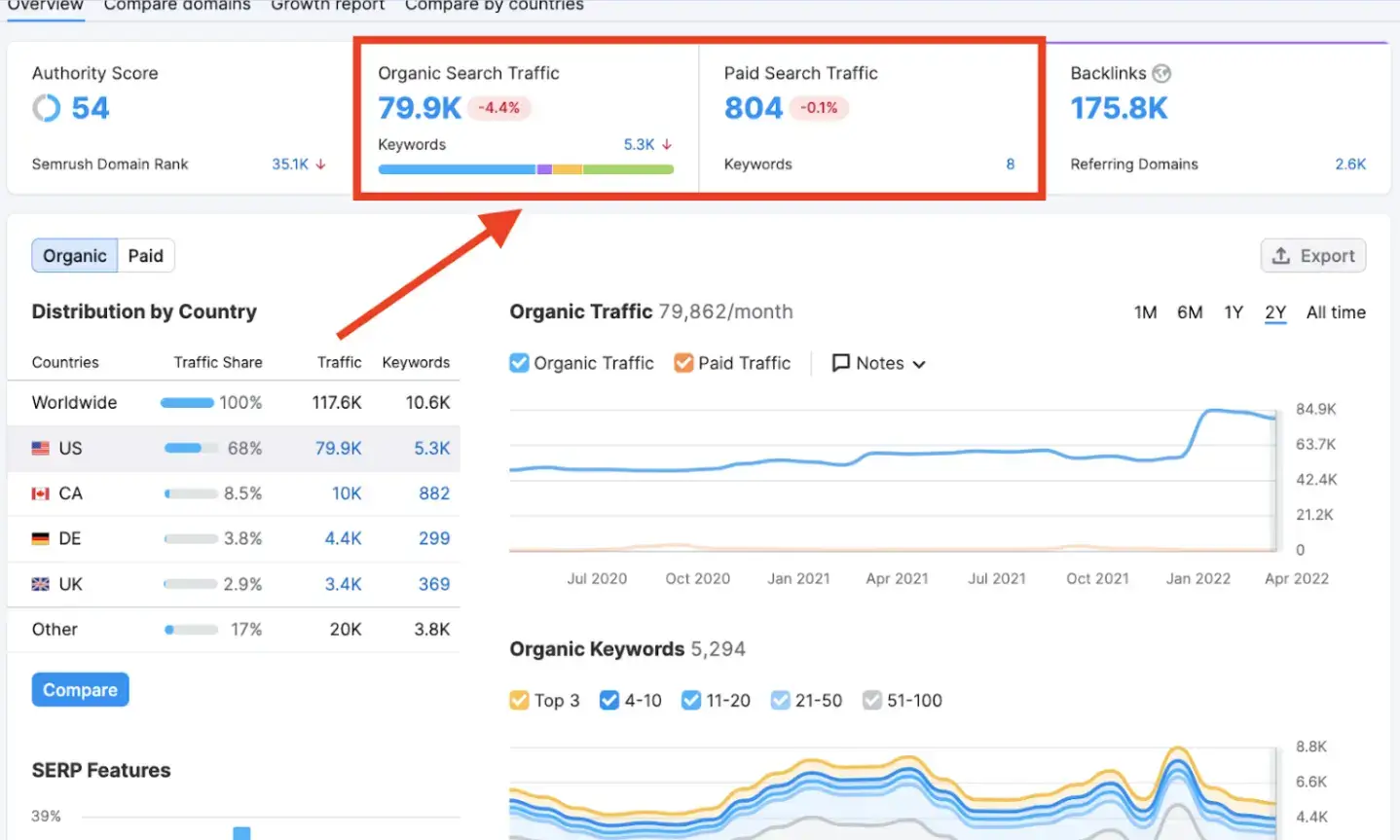Click the US flag icon
Screen dimensions: 1400x840
(40, 448)
